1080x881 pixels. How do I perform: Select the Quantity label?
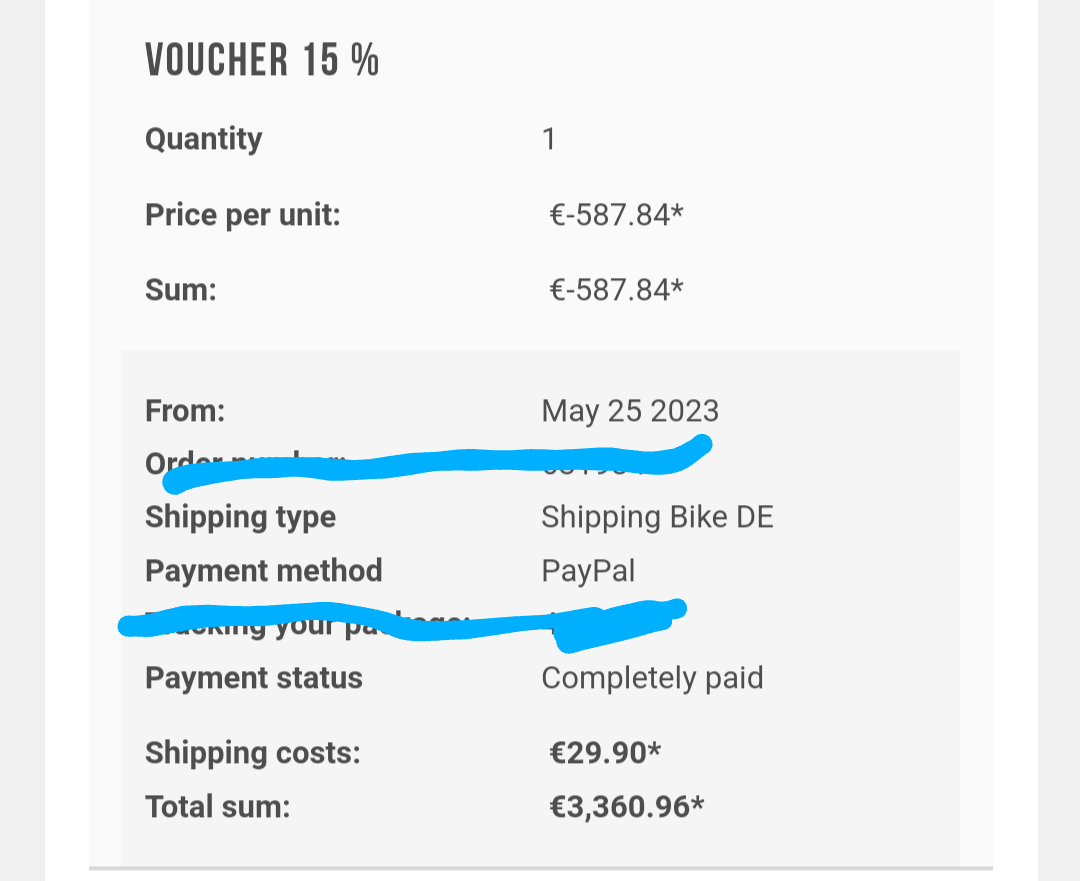[x=203, y=139]
